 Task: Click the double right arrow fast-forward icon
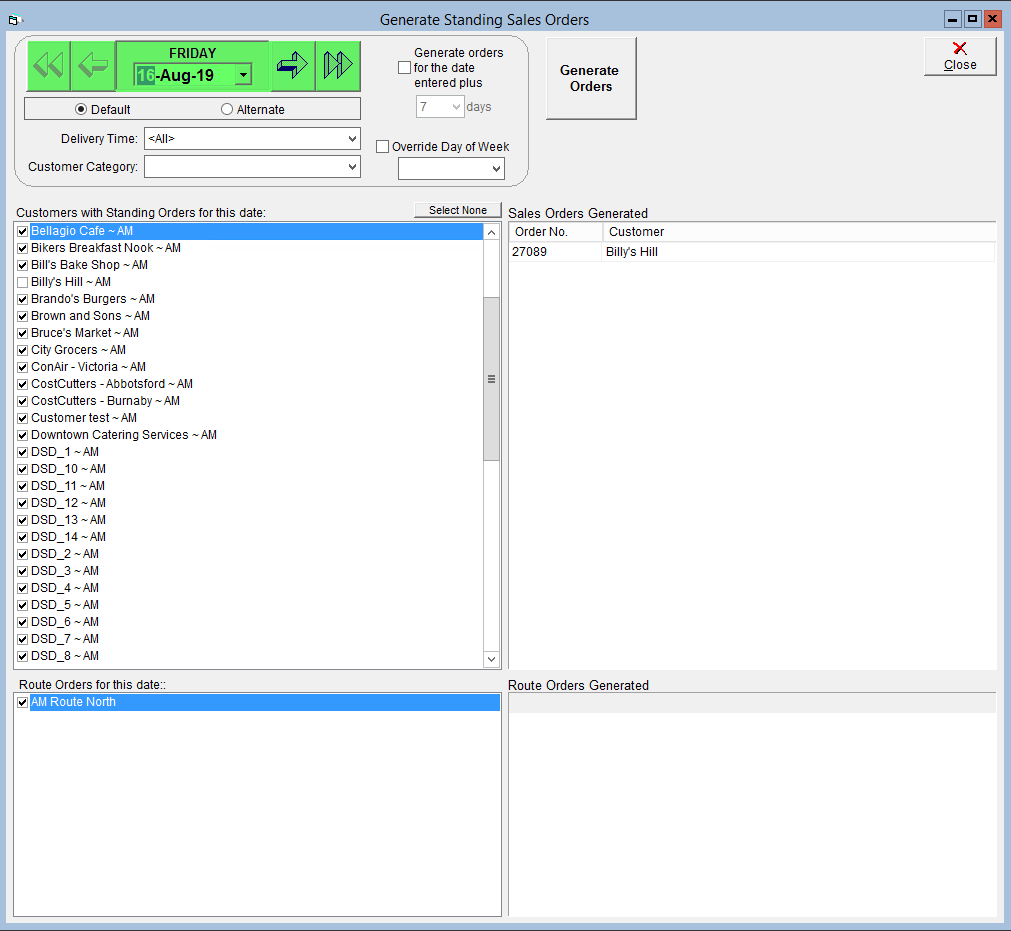pyautogui.click(x=338, y=65)
